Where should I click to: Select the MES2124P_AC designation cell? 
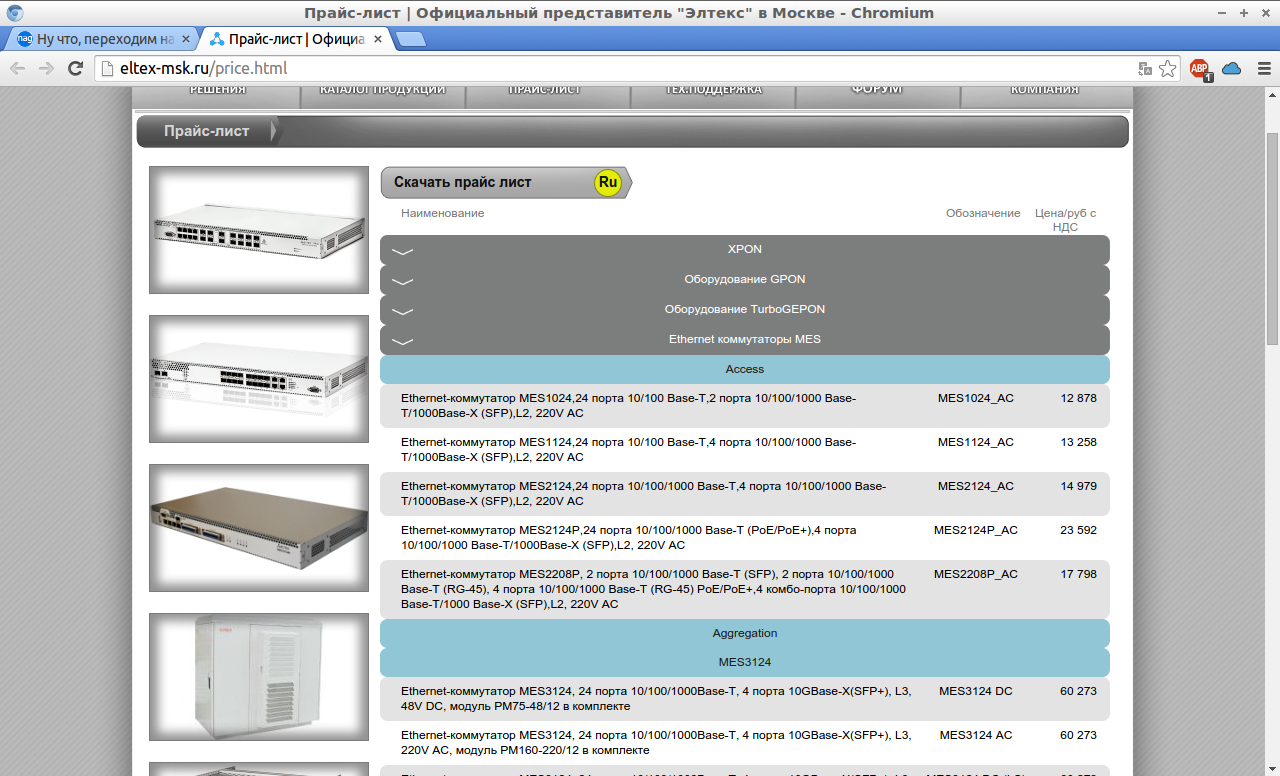[x=976, y=530]
